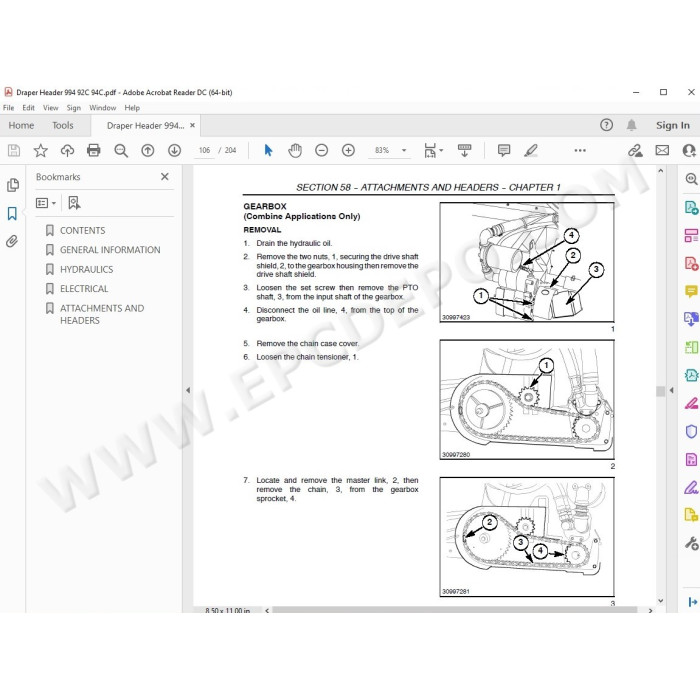700x700 pixels.
Task: Open More Tools wrench icon in right pane
Action: coord(691,543)
